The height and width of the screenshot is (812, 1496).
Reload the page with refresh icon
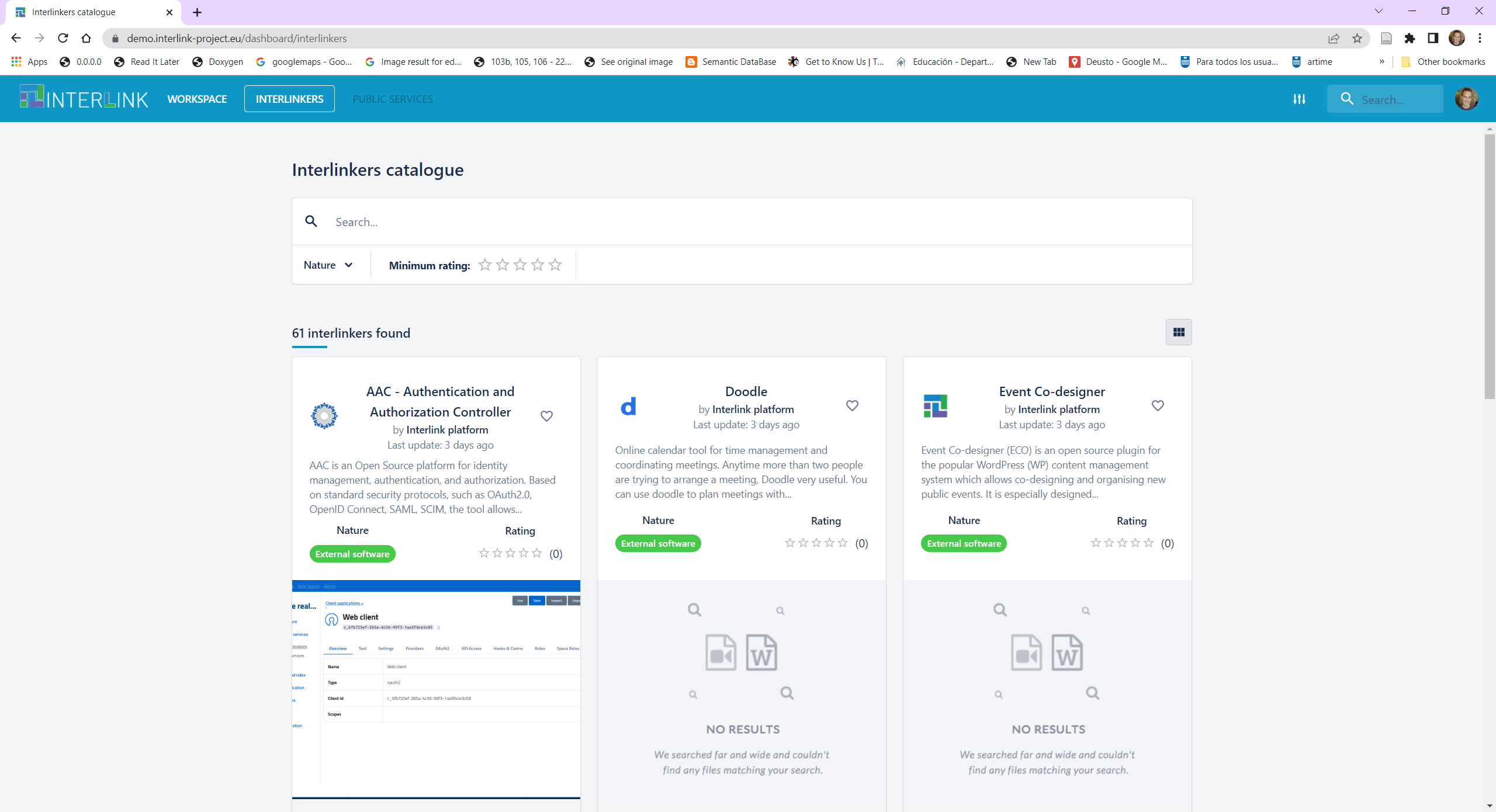coord(63,38)
